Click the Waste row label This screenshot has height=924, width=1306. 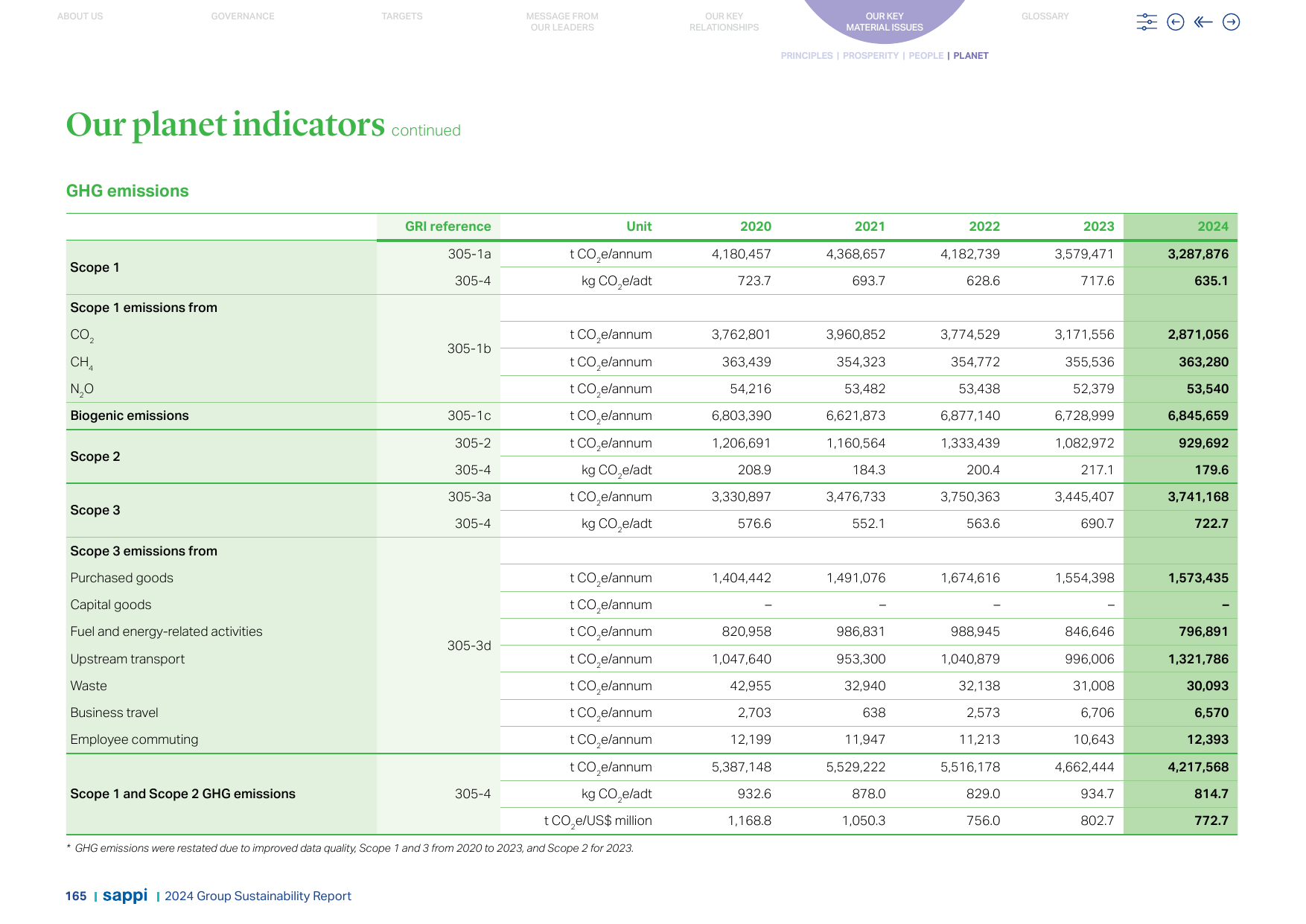point(89,686)
